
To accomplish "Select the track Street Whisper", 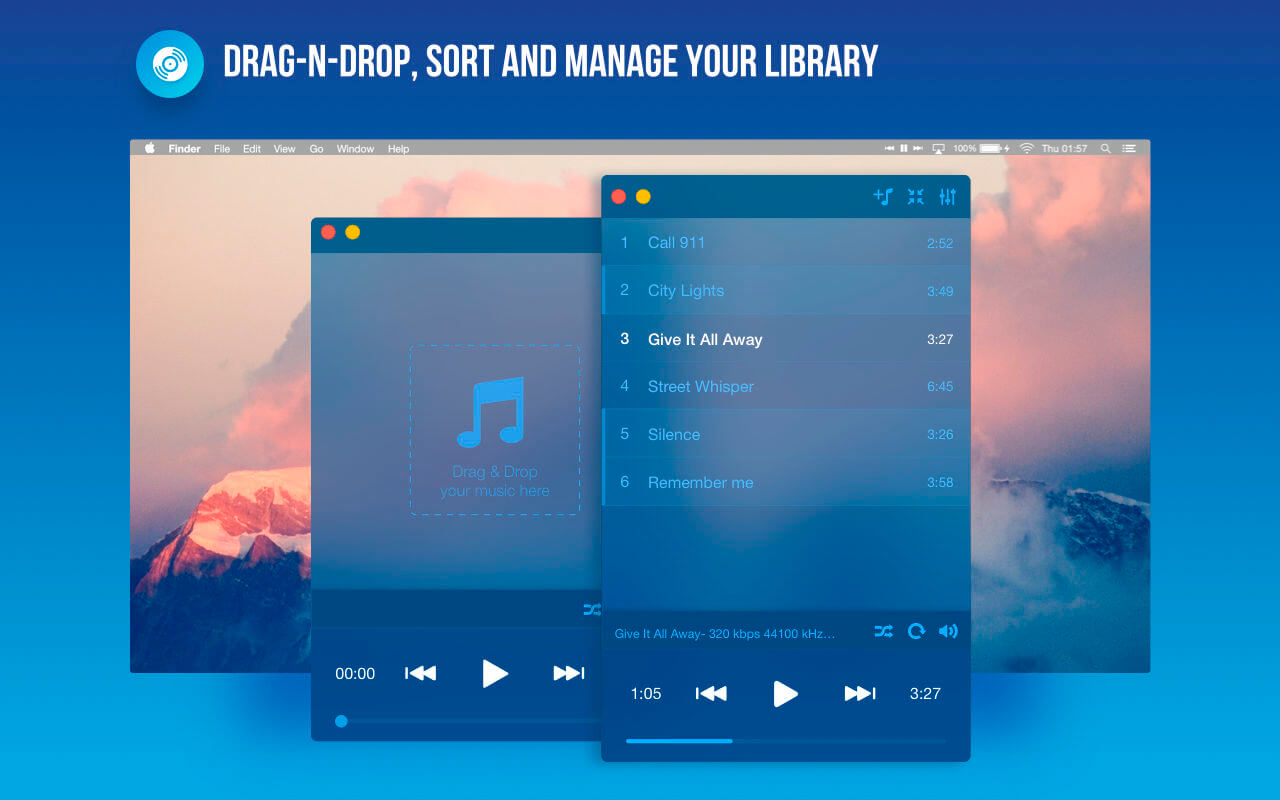I will [786, 386].
